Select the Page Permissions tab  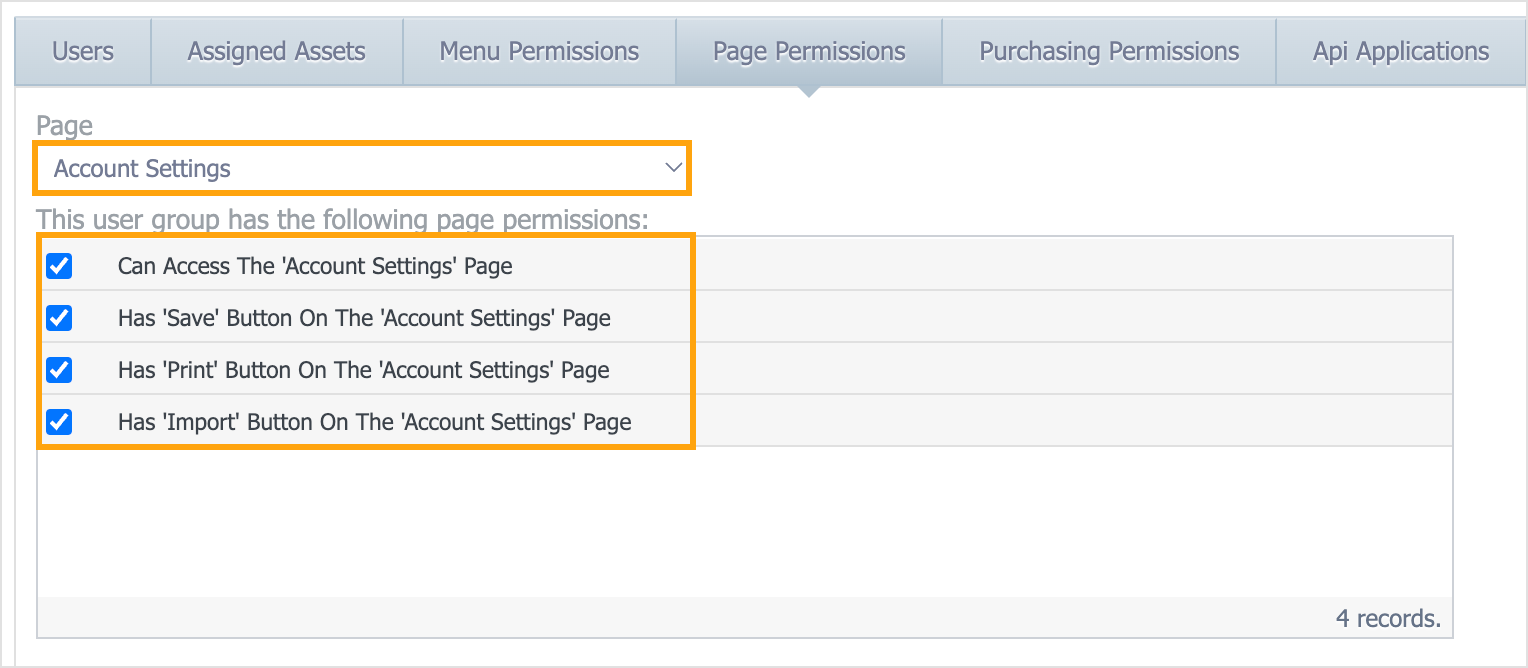809,52
